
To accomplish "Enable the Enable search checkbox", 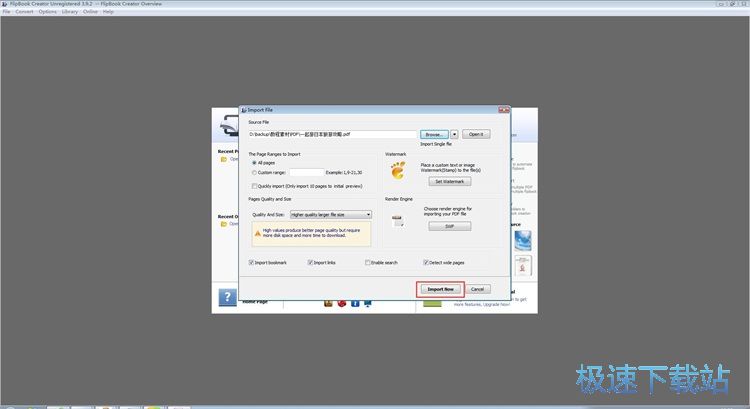I will coord(367,263).
